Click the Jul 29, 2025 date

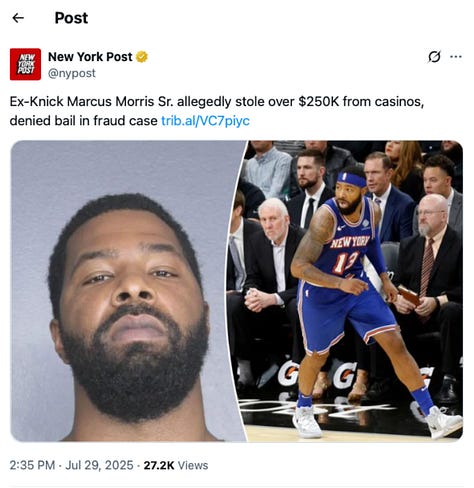(x=99, y=465)
